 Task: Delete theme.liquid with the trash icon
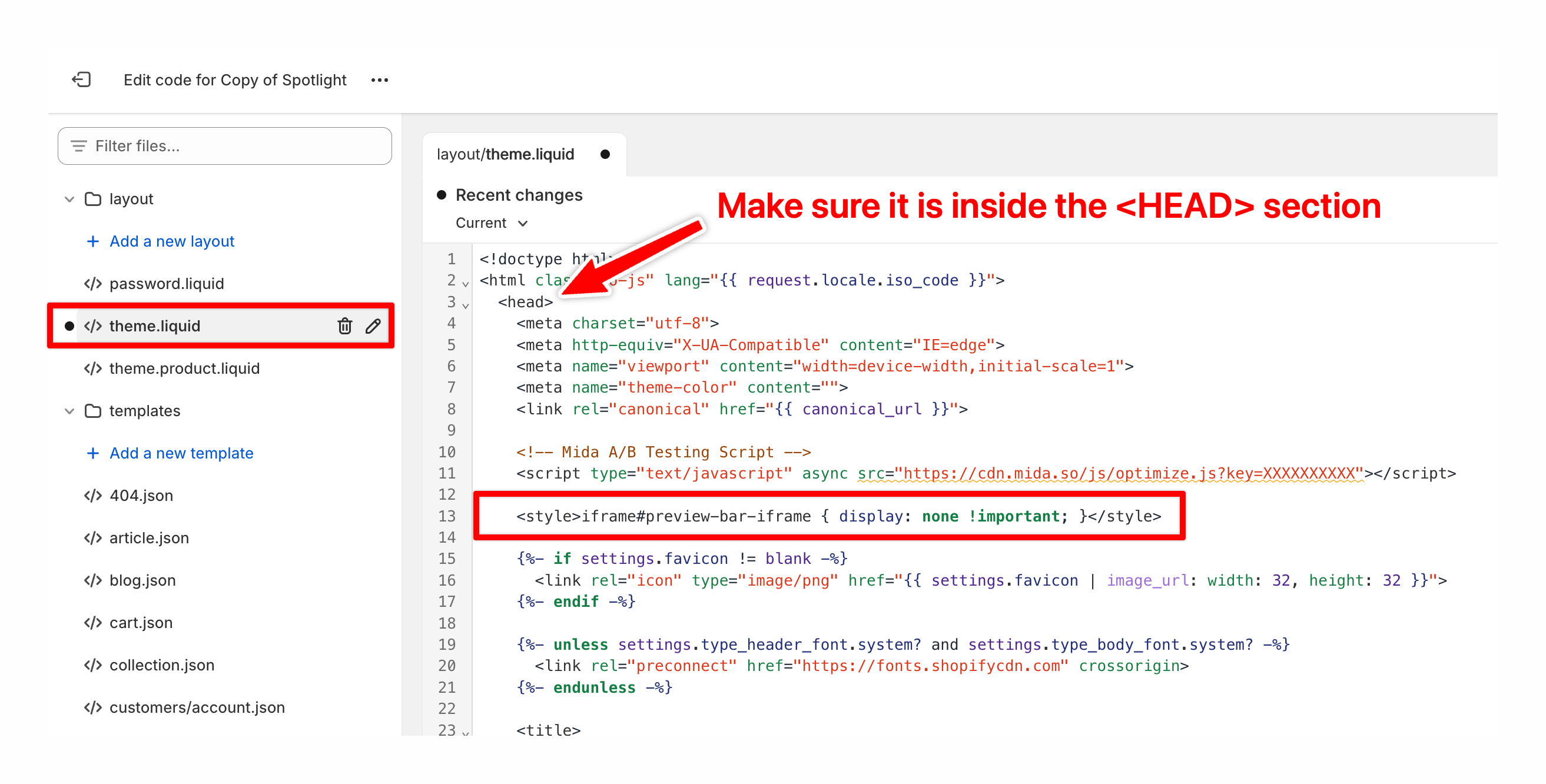coord(344,325)
